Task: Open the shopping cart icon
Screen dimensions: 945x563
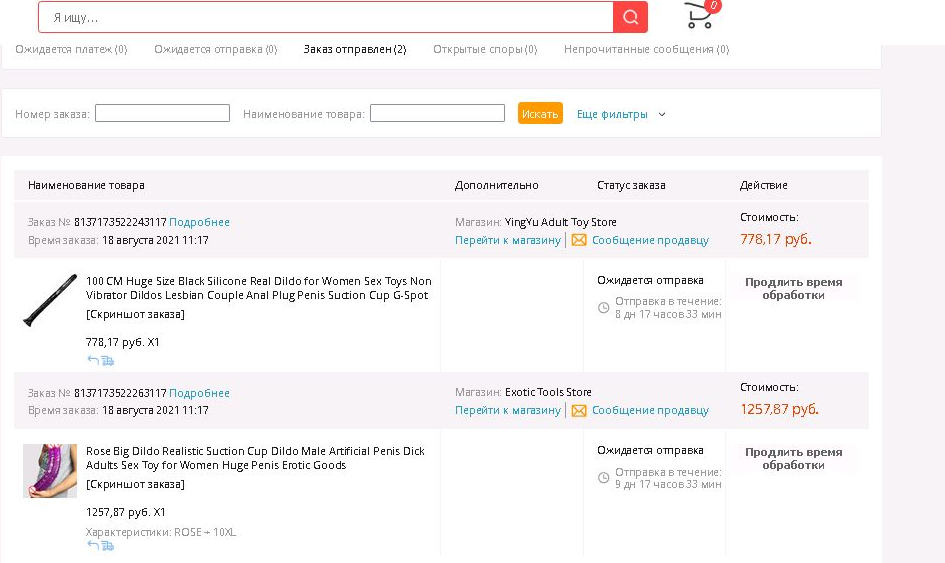Action: [x=700, y=15]
